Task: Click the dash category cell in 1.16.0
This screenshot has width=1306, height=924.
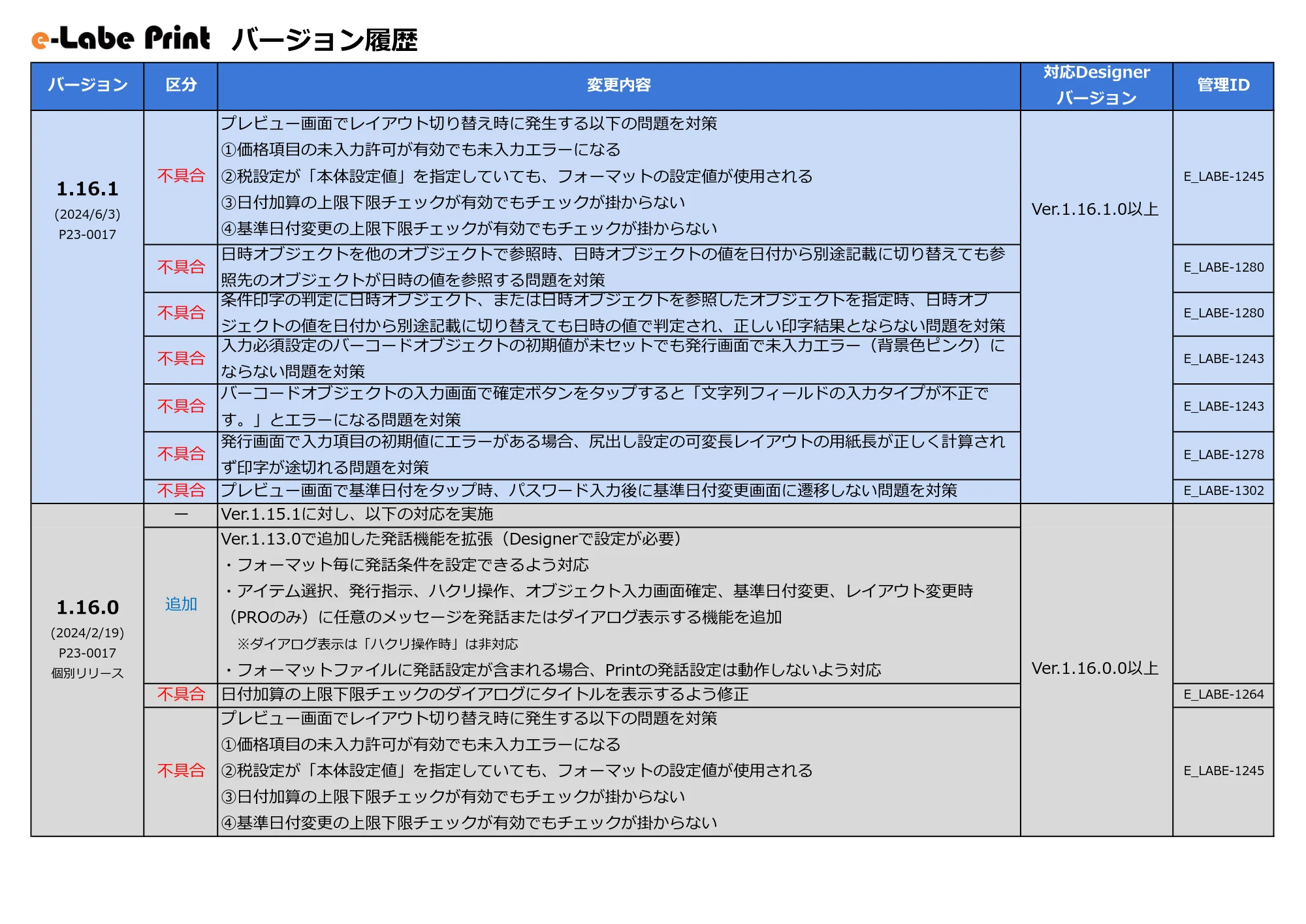Action: (181, 515)
